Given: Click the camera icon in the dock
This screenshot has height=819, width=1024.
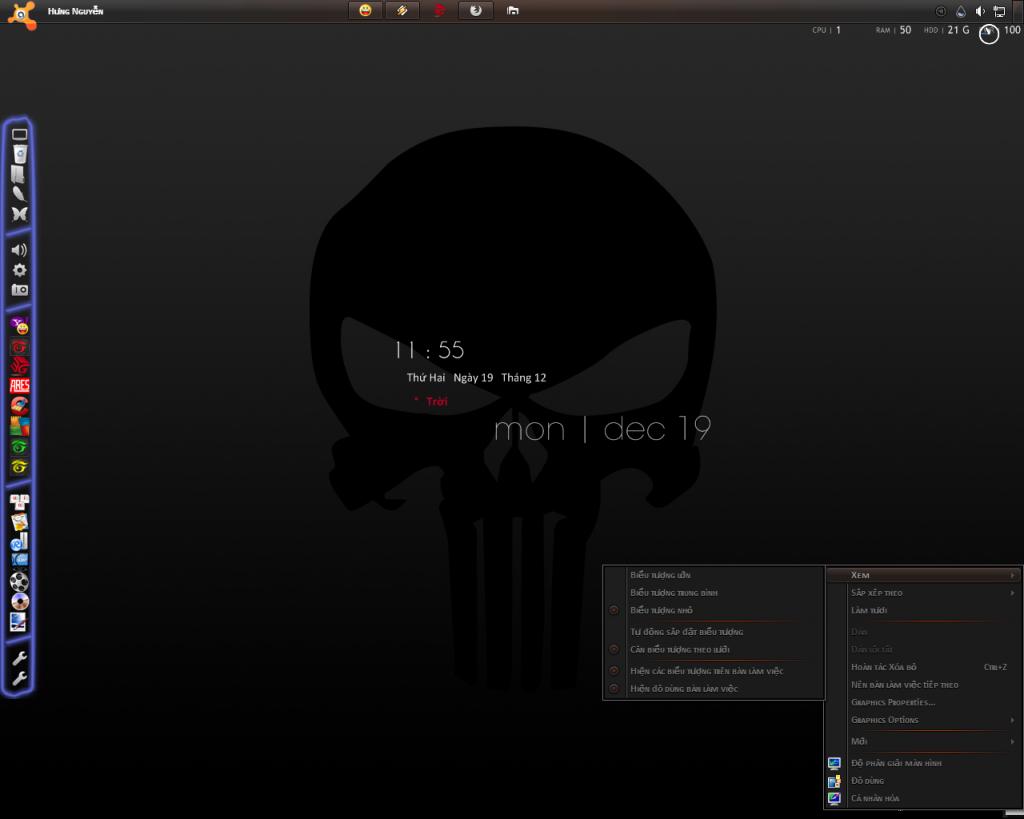Looking at the screenshot, I should (20, 289).
